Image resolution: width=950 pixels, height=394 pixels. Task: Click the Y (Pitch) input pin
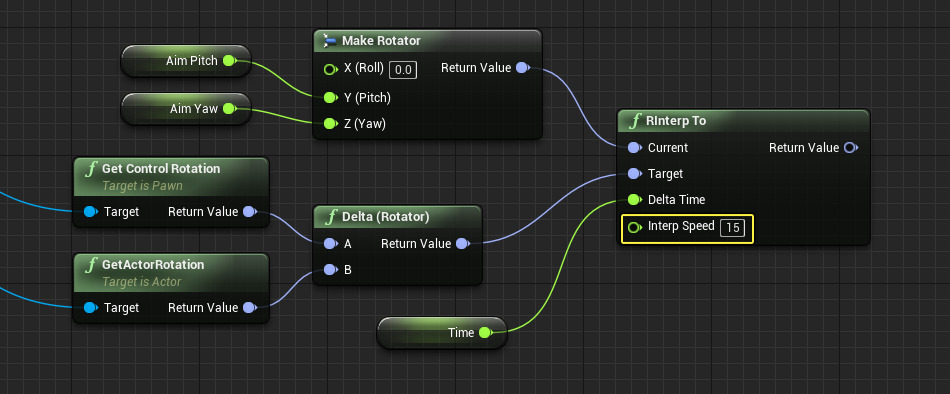(x=330, y=97)
